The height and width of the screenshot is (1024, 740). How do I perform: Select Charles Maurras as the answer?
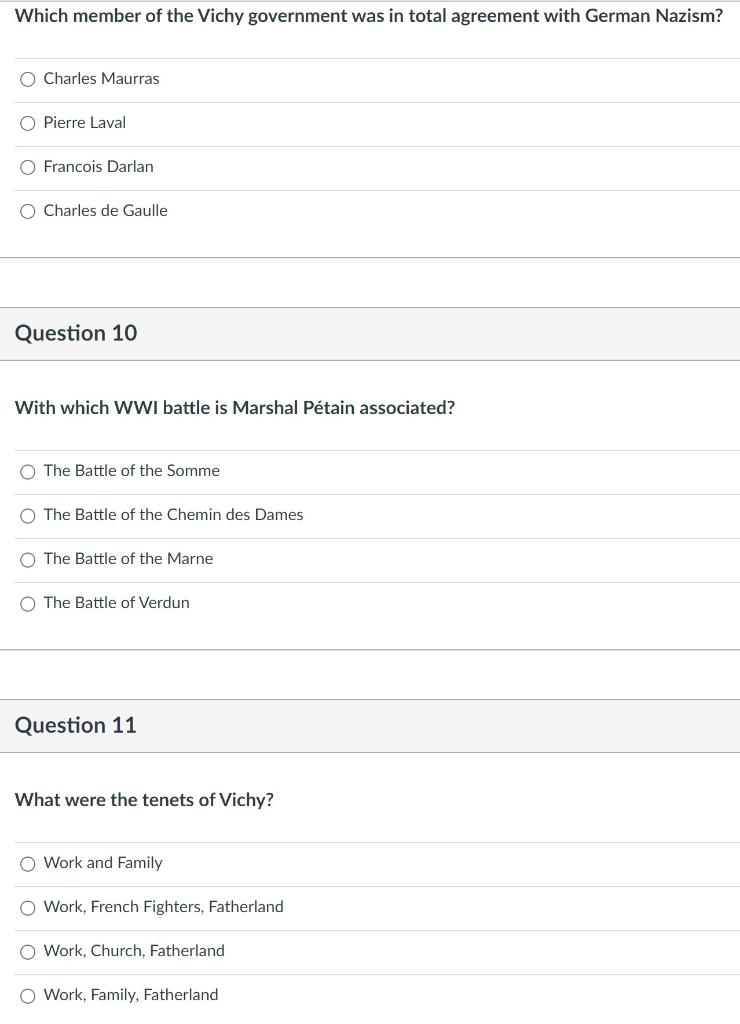coord(28,79)
